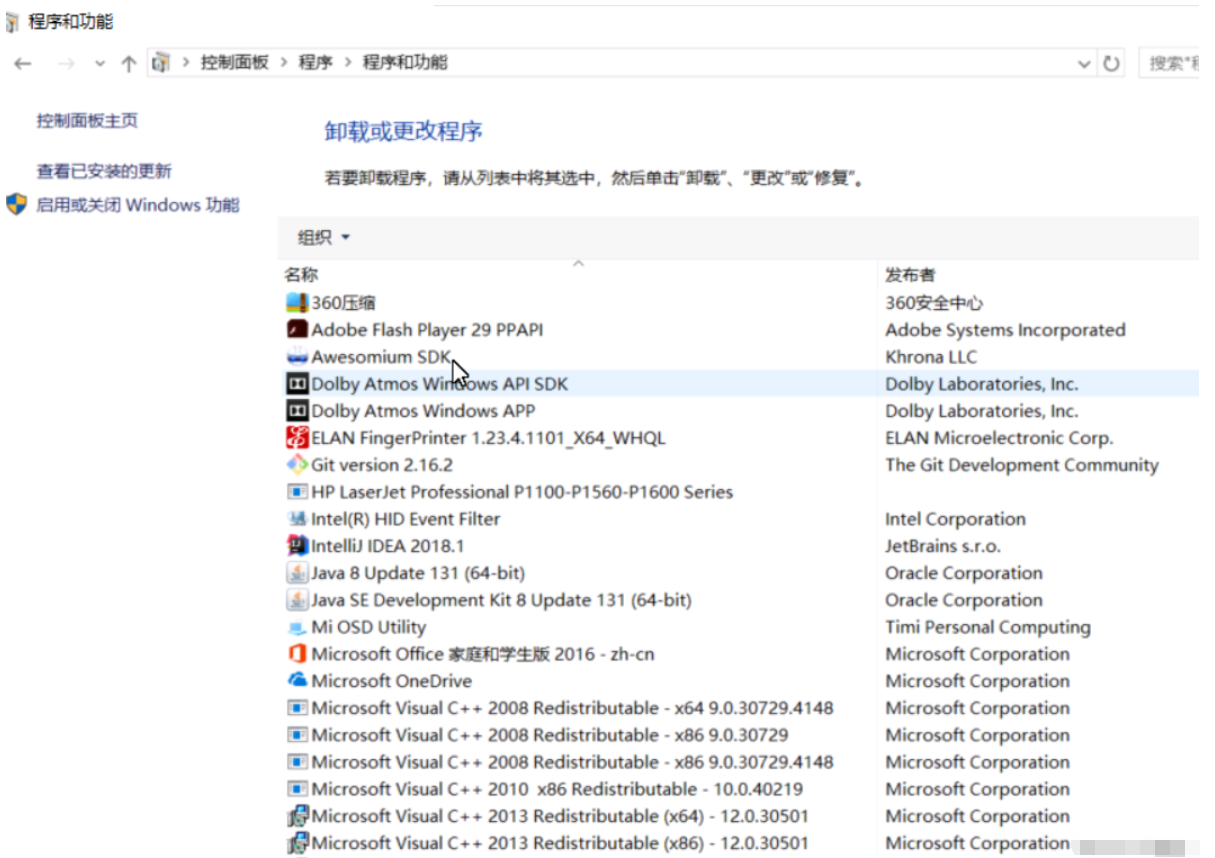
Task: Click the 360压缩 program icon
Action: [297, 302]
